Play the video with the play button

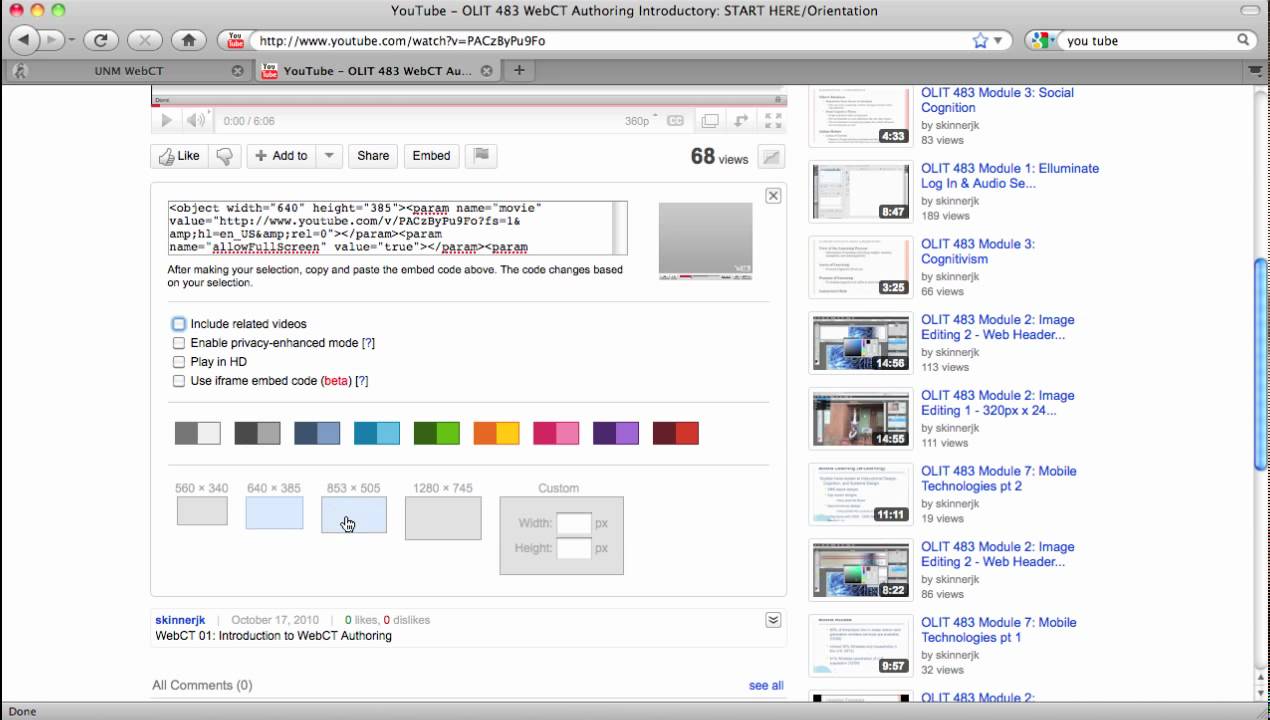166,121
